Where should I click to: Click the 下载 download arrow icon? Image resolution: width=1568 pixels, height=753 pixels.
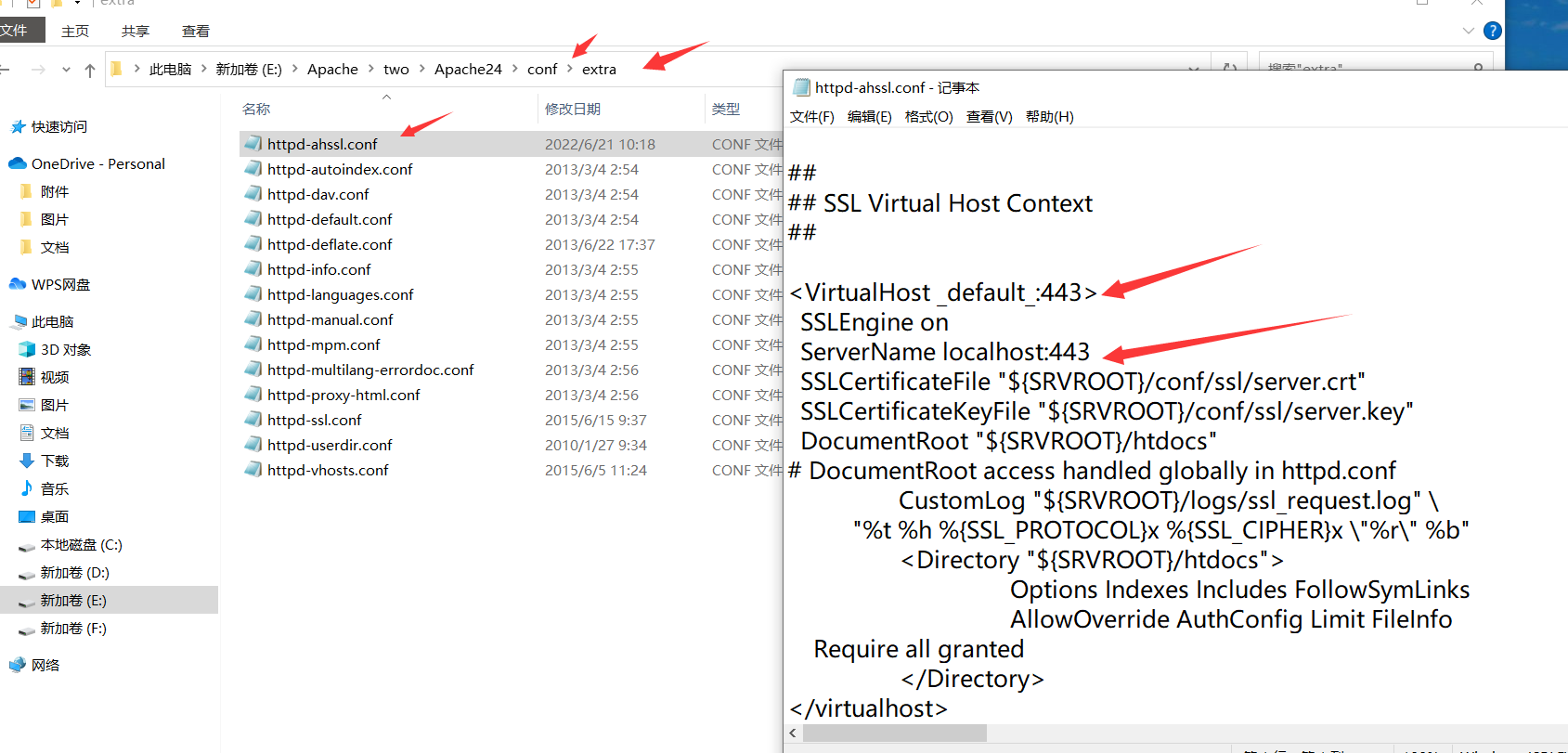click(x=27, y=461)
